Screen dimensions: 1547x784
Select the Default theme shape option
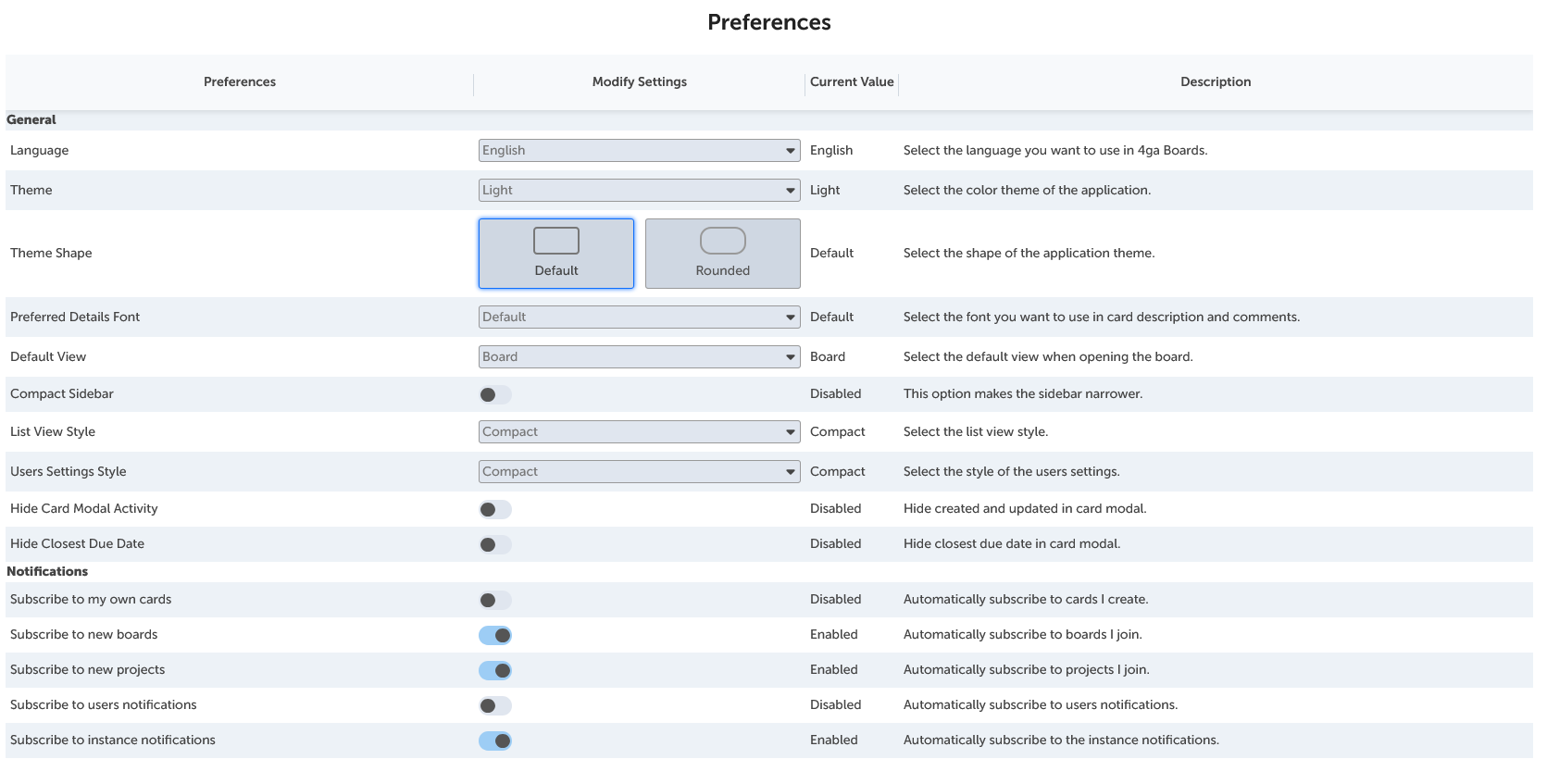(555, 254)
